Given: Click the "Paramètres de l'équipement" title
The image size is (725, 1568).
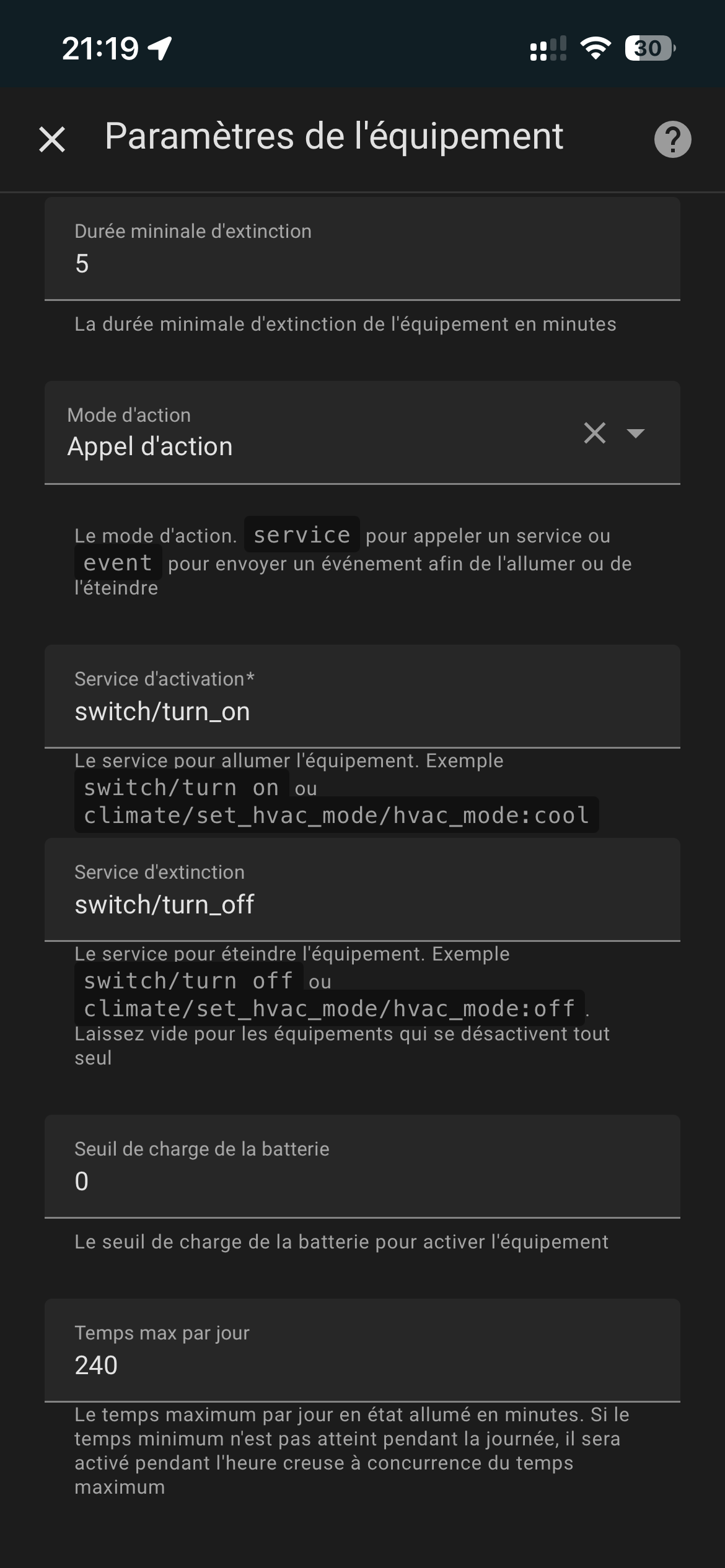Looking at the screenshot, I should tap(334, 136).
